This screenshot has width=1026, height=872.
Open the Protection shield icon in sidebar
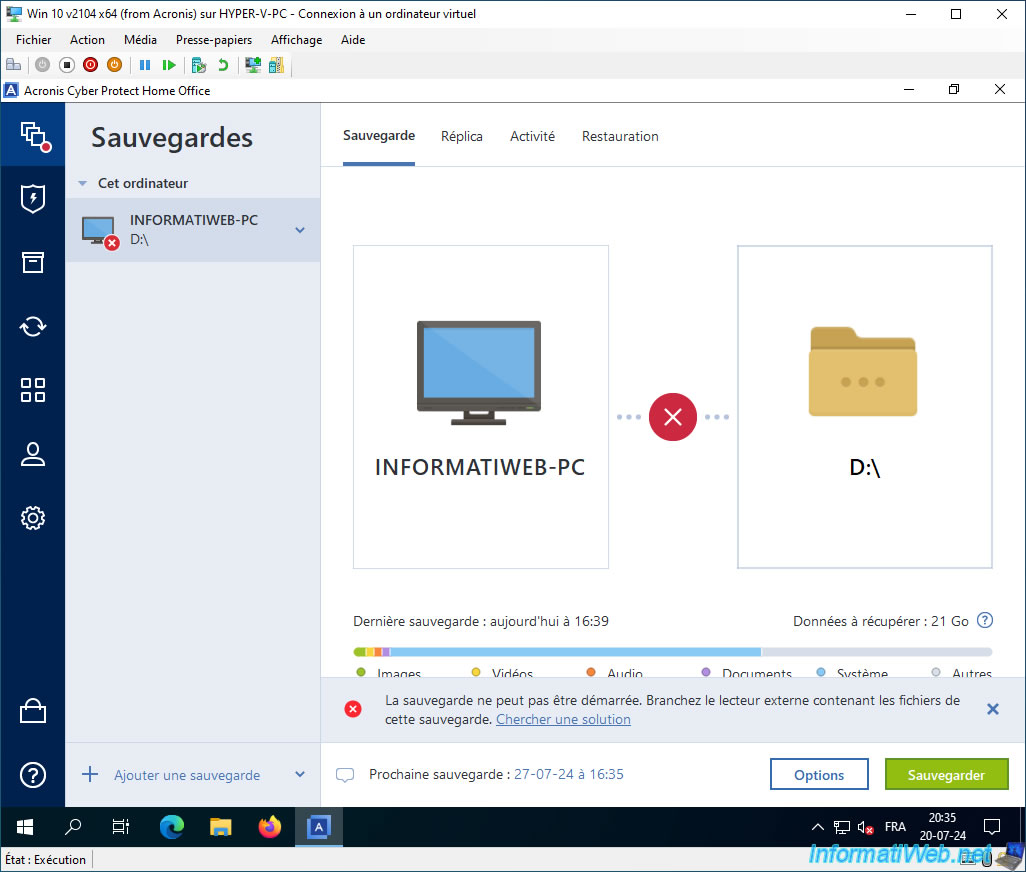(33, 199)
